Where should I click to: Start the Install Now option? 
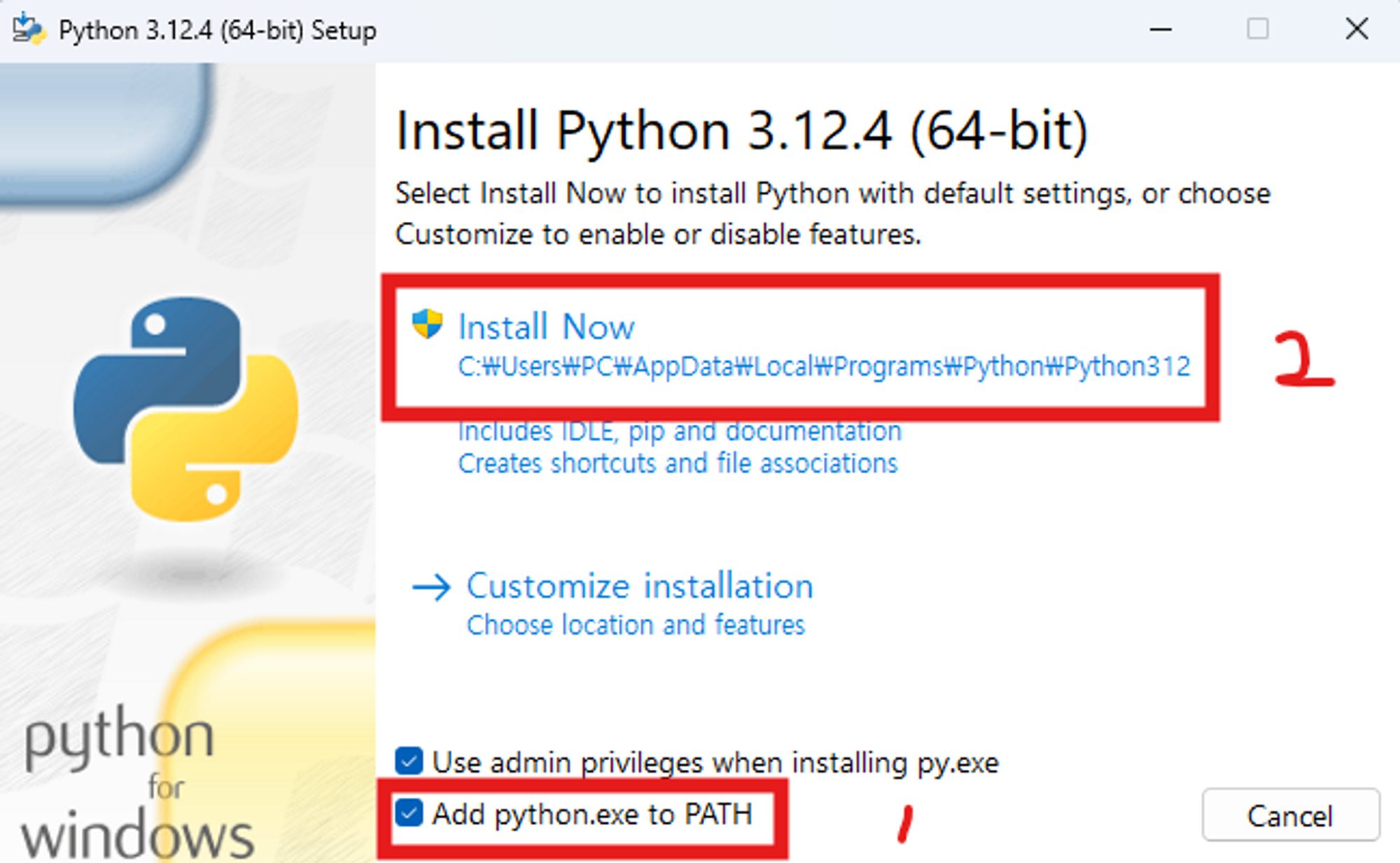pos(546,327)
